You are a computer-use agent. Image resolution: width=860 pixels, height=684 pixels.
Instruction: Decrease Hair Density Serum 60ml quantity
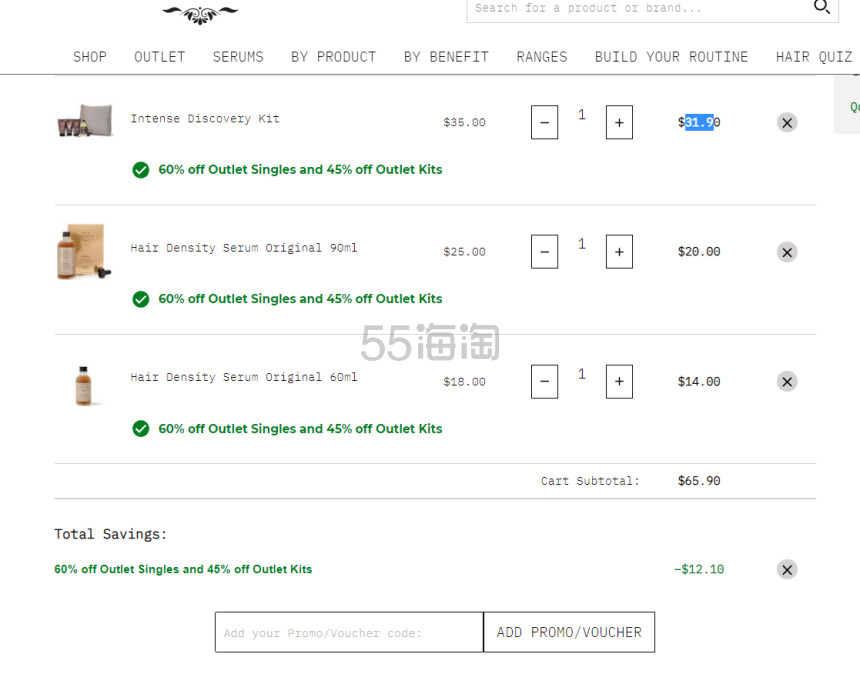pyautogui.click(x=544, y=381)
